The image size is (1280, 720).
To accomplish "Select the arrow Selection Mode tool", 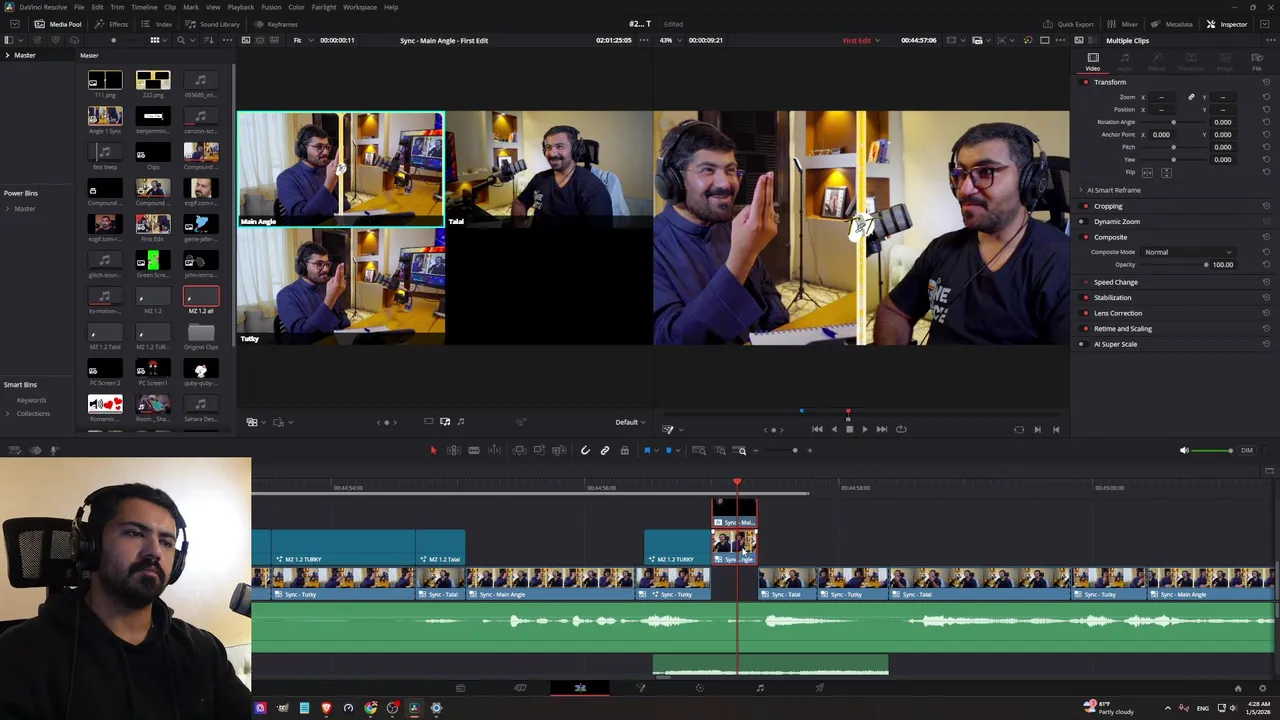I will pyautogui.click(x=433, y=451).
